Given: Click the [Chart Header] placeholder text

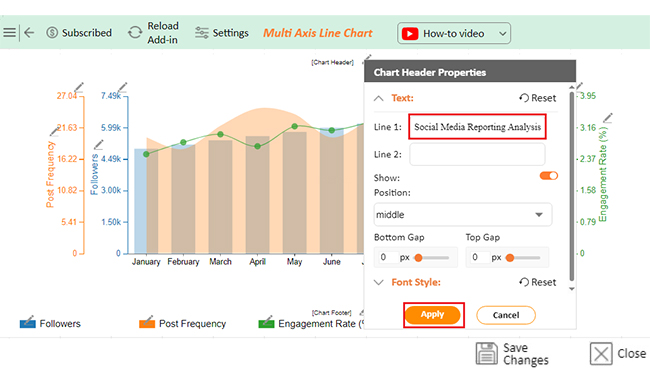Looking at the screenshot, I should point(332,63).
